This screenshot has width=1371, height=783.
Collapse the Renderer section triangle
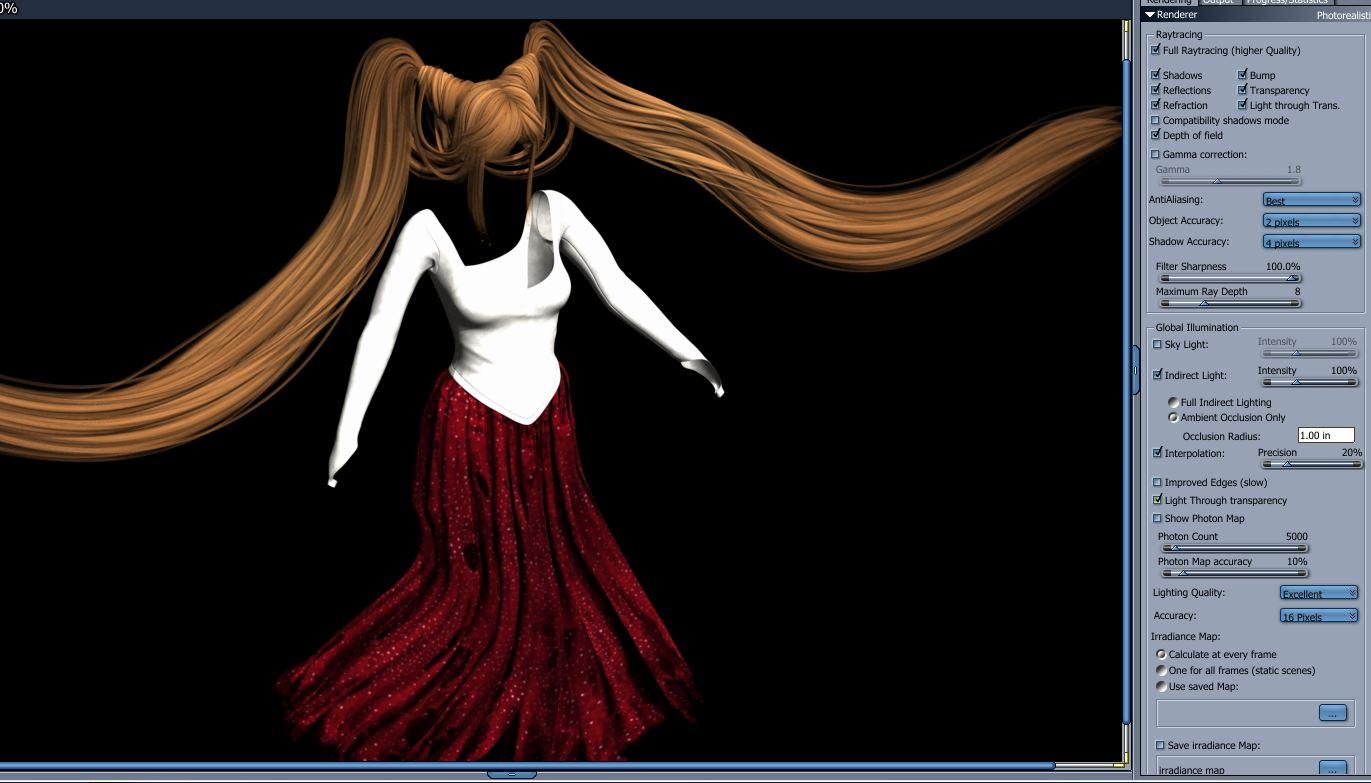pyautogui.click(x=1150, y=15)
